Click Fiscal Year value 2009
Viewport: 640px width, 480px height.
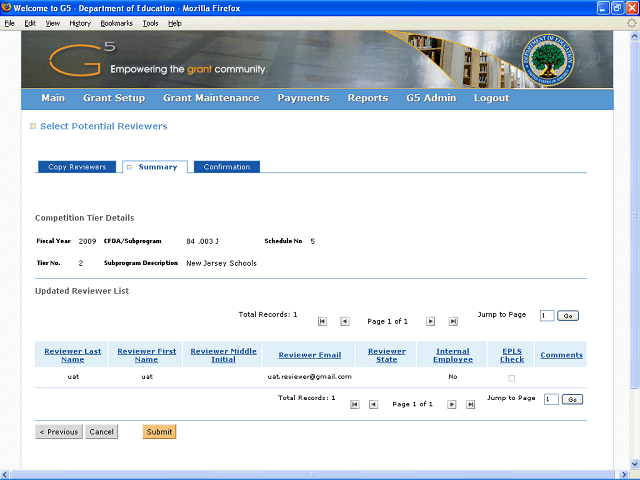pos(87,241)
